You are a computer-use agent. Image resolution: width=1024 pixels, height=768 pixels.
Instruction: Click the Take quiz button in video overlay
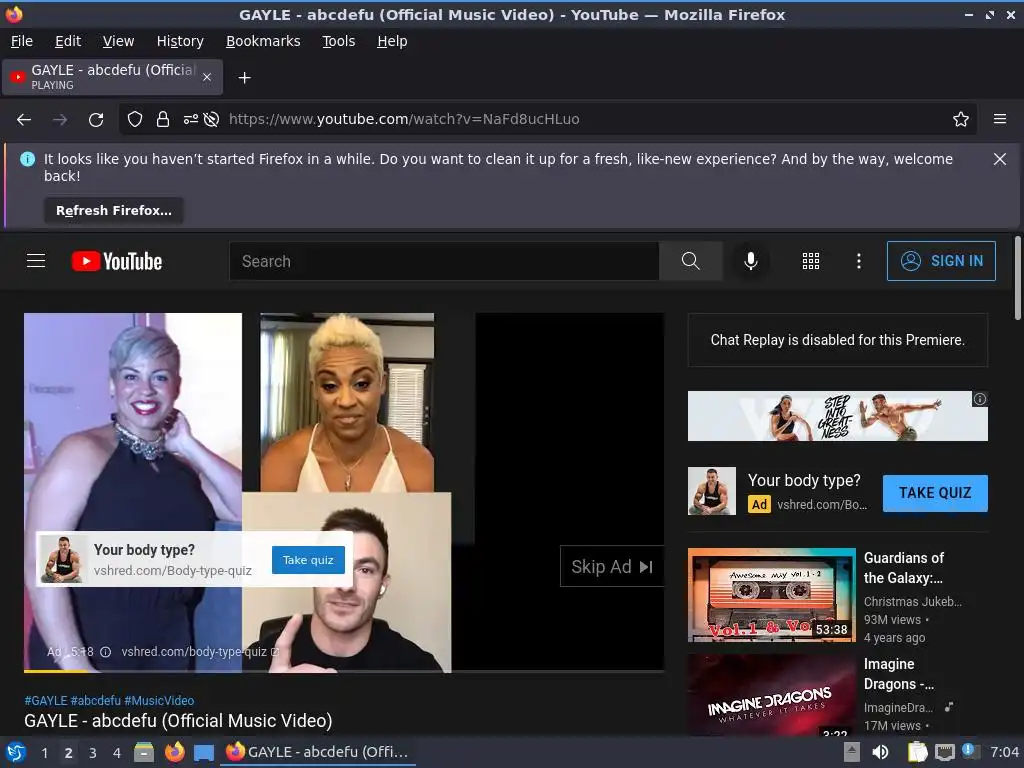pyautogui.click(x=308, y=560)
